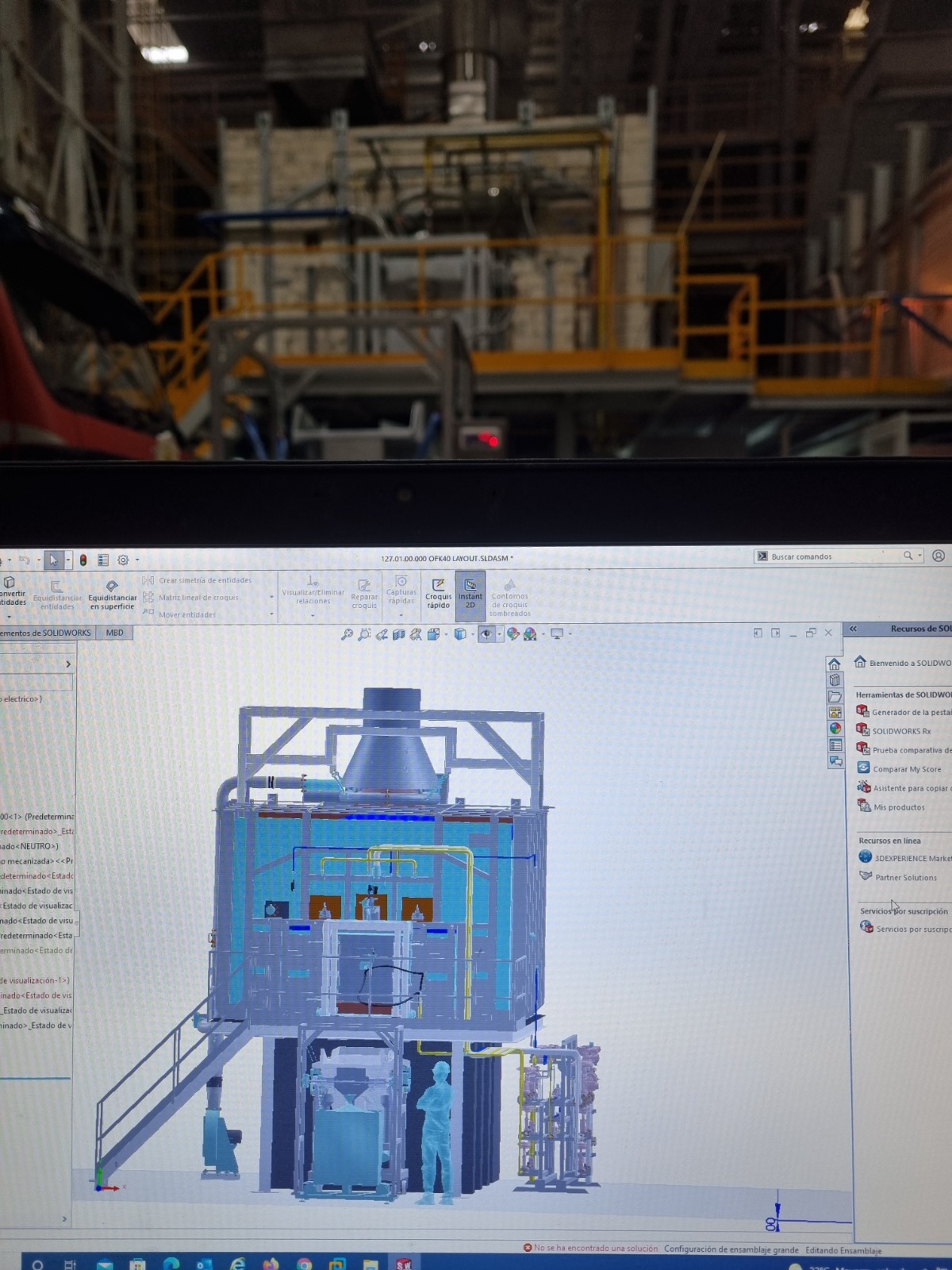Expand the Display Style dropdown arrow
This screenshot has height=1270, width=952.
coord(473,634)
